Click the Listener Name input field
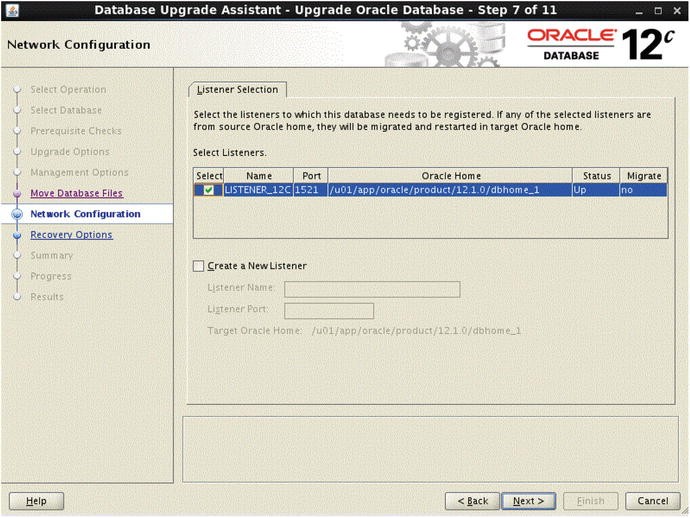The height and width of the screenshot is (518, 690). 372,289
